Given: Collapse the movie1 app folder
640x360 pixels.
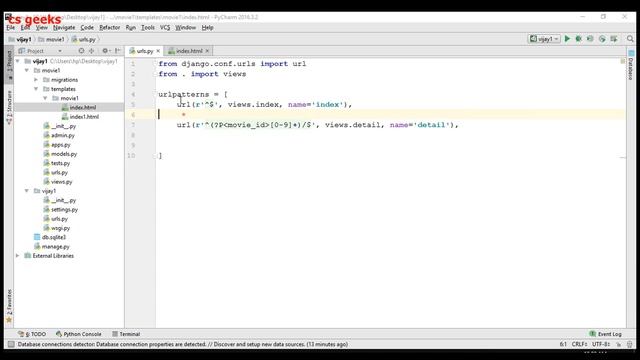Looking at the screenshot, I should coord(27,70).
